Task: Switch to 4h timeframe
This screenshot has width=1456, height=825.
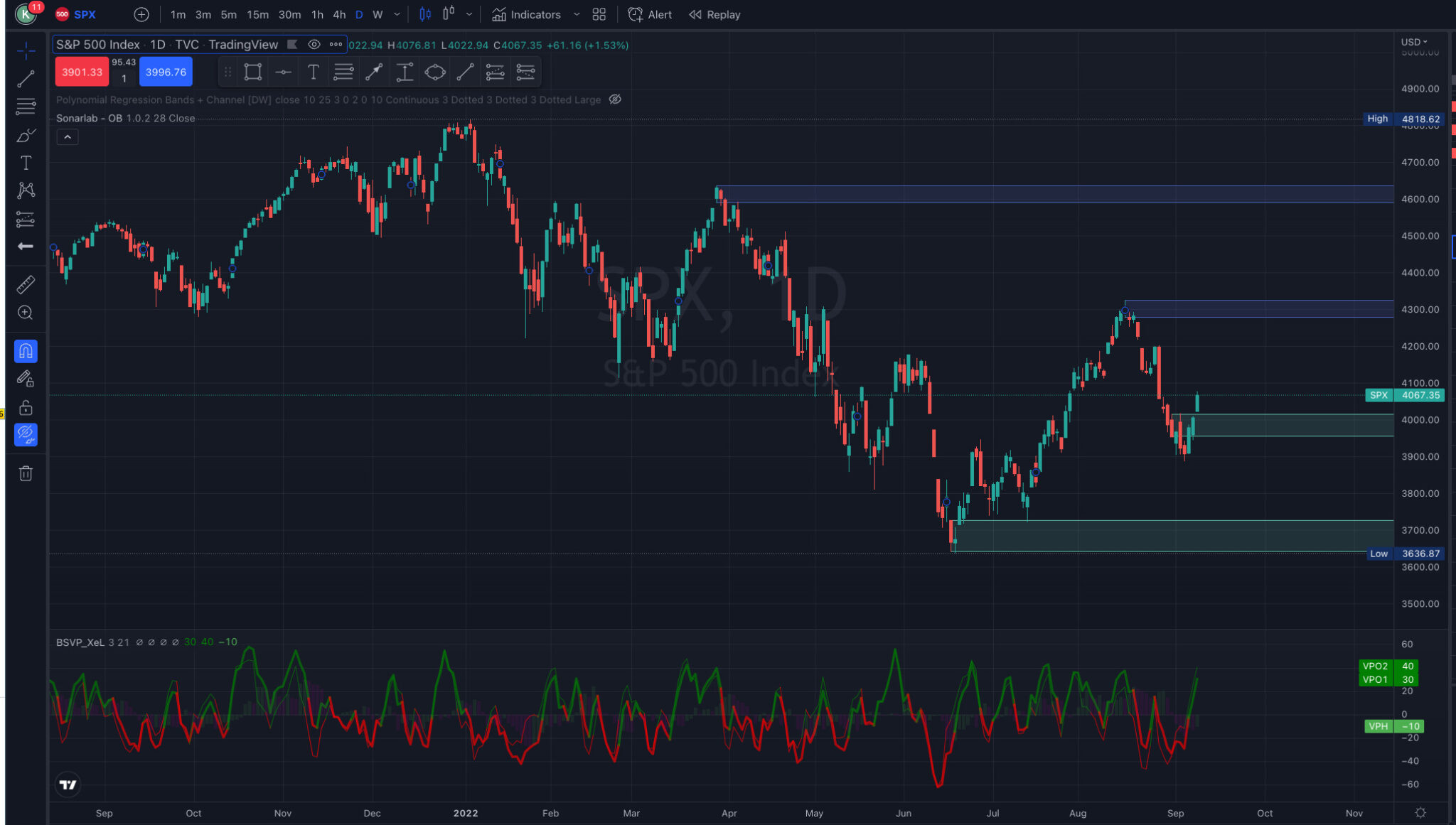Action: [x=339, y=14]
